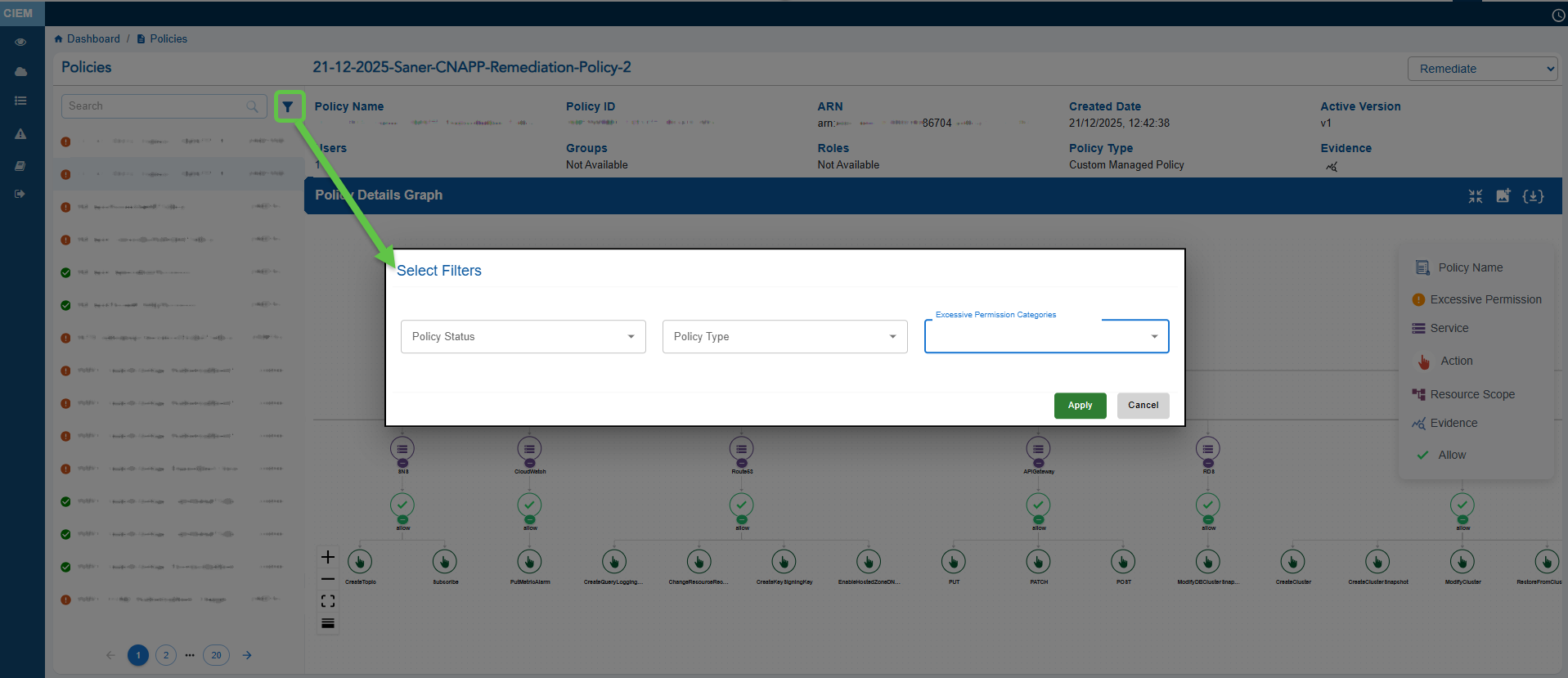Click the eye icon in left sidebar
Screen dimensions: 1568x678
click(20, 42)
